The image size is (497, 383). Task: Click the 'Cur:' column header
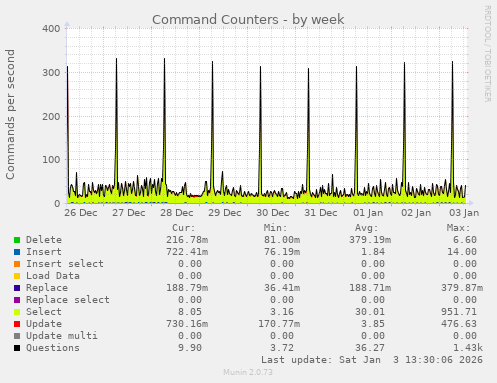[184, 228]
